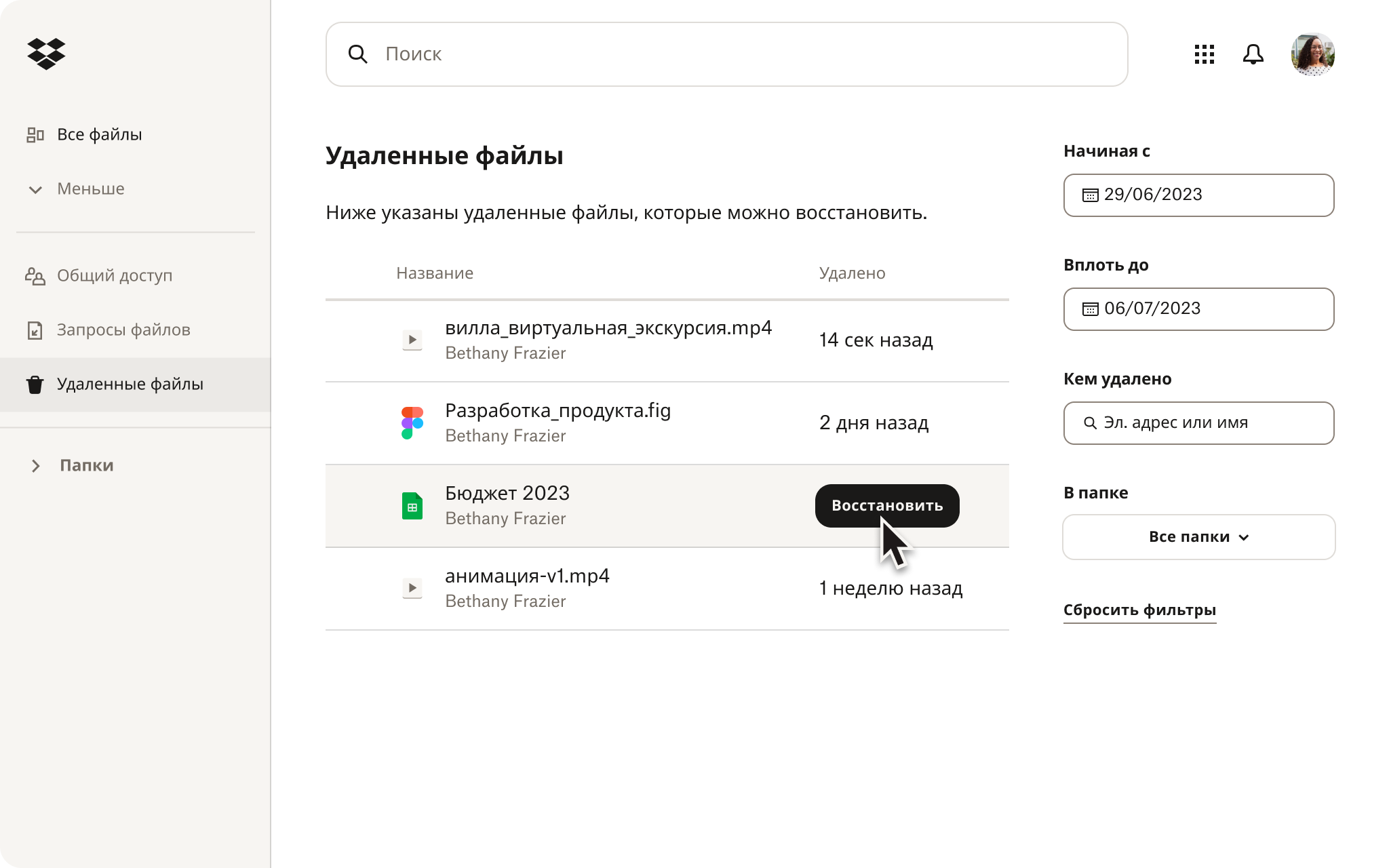
Task: Open the apps grid icon
Action: click(x=1204, y=54)
